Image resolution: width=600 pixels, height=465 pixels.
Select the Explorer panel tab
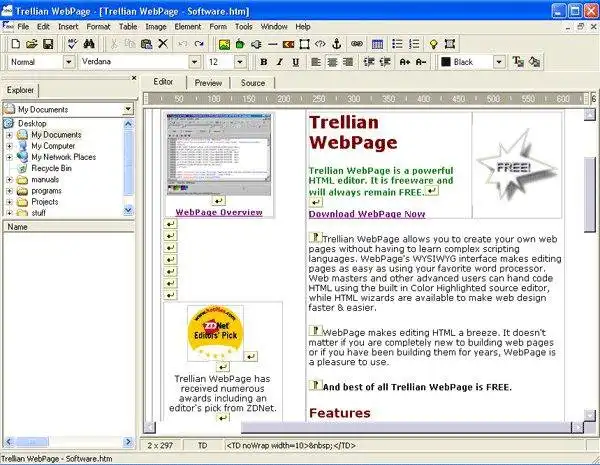coord(20,90)
